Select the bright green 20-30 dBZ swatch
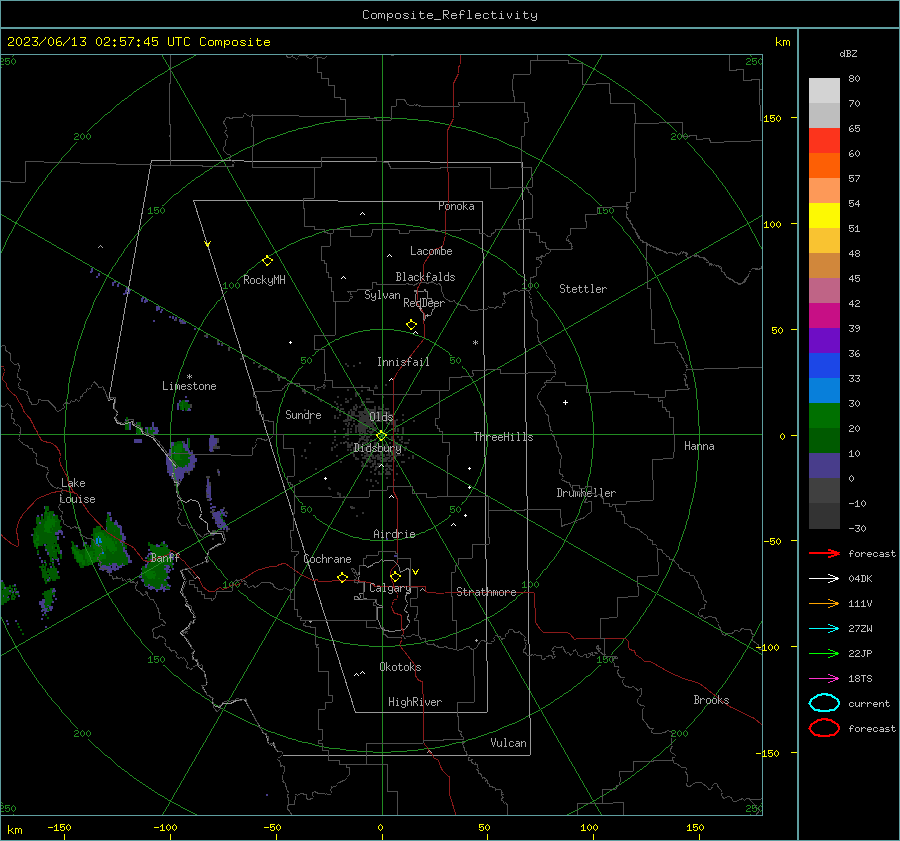 (824, 416)
